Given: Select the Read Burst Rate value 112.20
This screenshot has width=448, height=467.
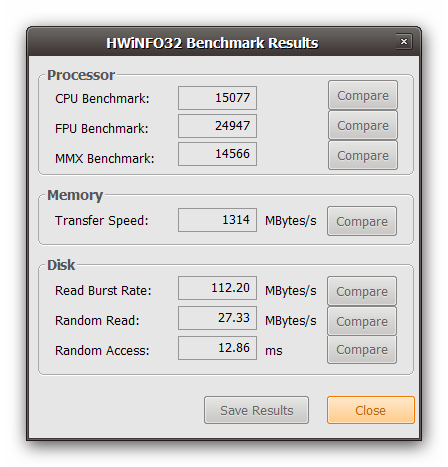Looking at the screenshot, I should tap(217, 288).
